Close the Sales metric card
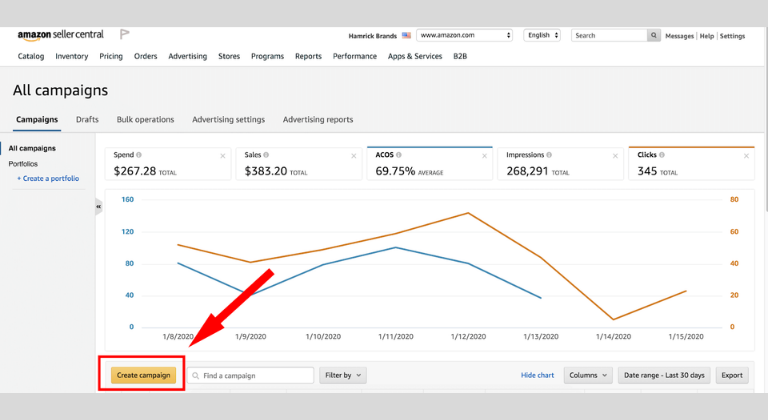768x420 pixels. pyautogui.click(x=352, y=156)
